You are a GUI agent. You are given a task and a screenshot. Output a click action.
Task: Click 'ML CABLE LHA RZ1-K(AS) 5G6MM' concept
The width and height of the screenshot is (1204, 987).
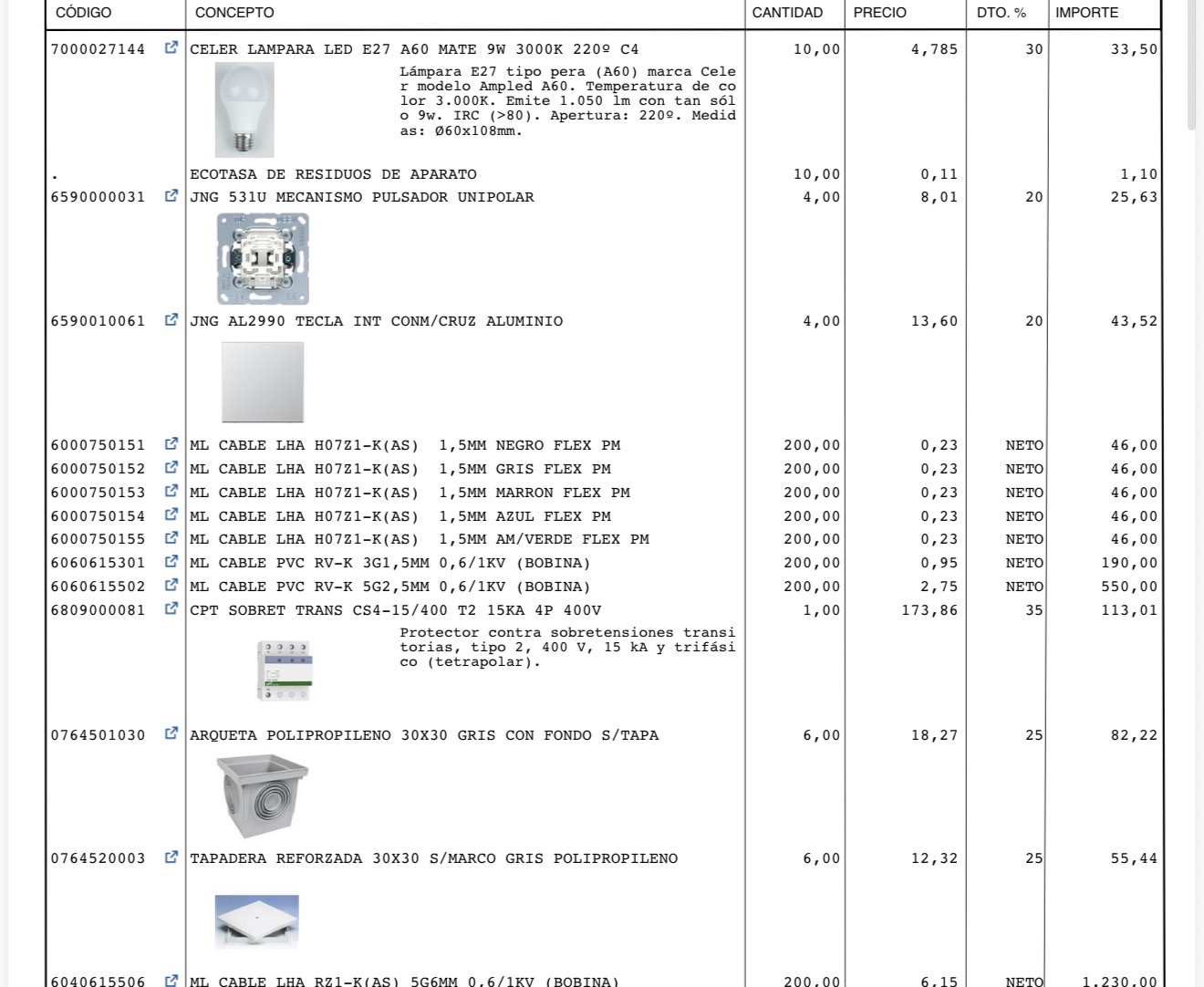[x=405, y=981]
